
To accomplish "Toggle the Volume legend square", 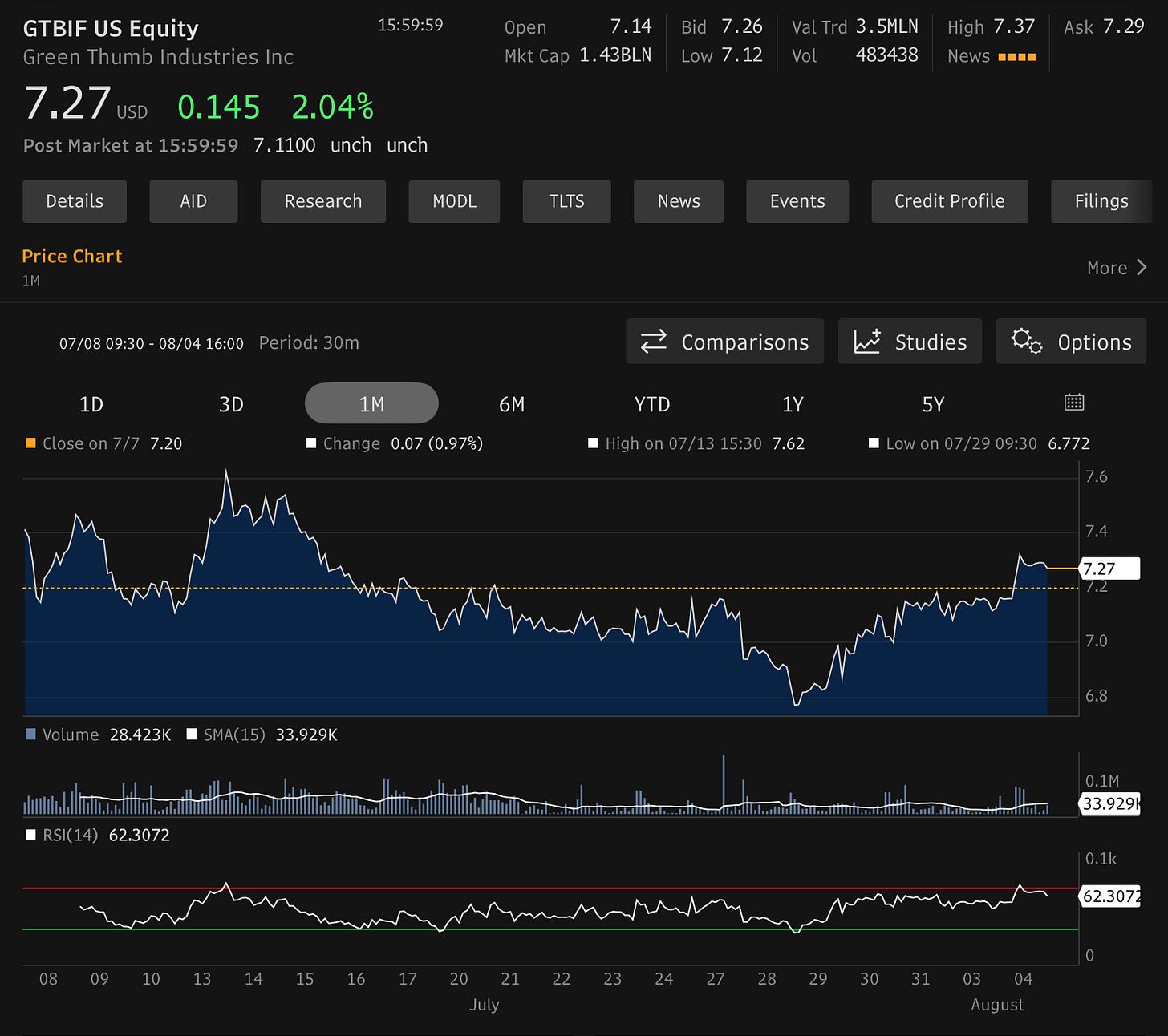I will tap(30, 735).
